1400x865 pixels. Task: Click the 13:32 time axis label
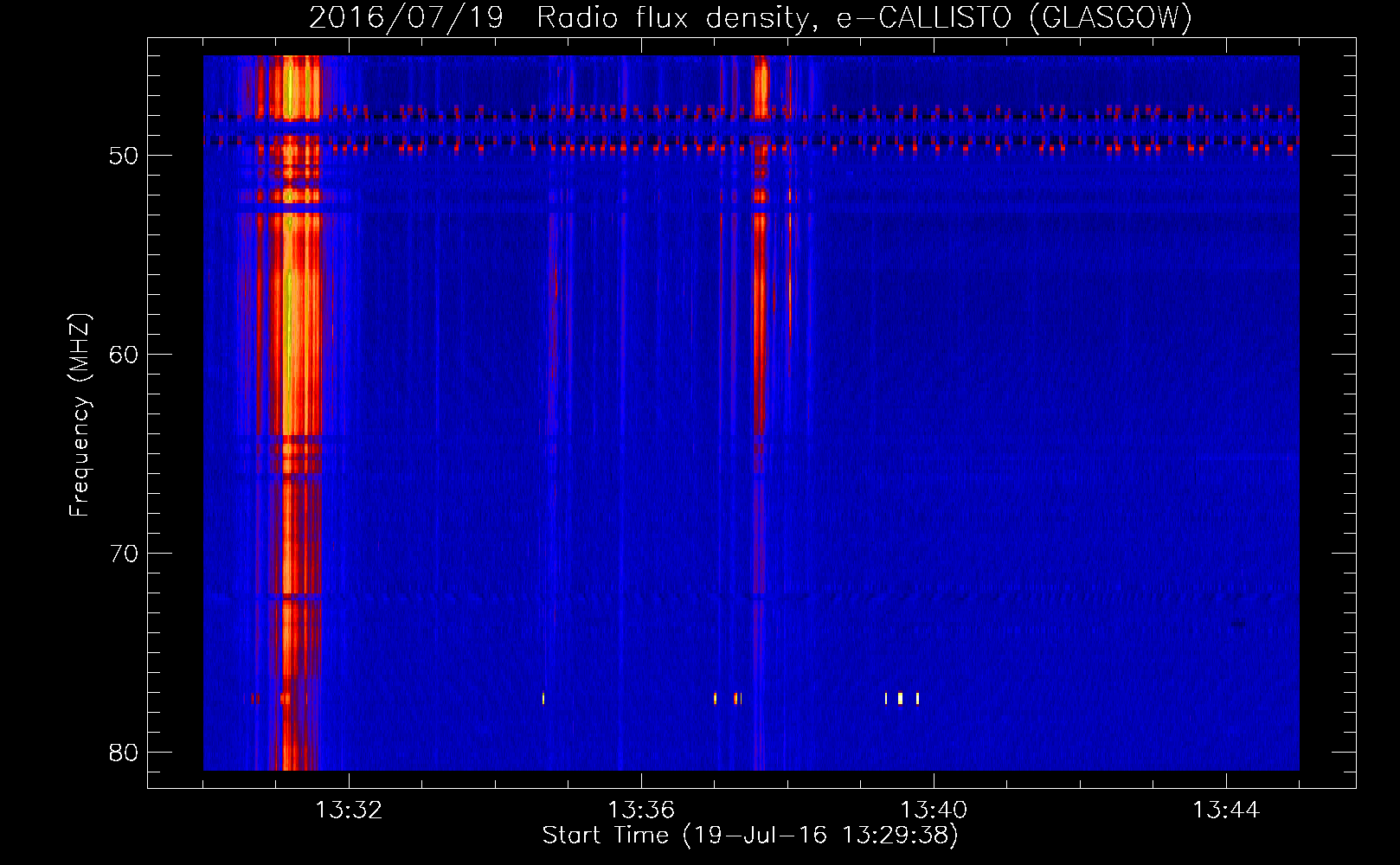pos(348,811)
